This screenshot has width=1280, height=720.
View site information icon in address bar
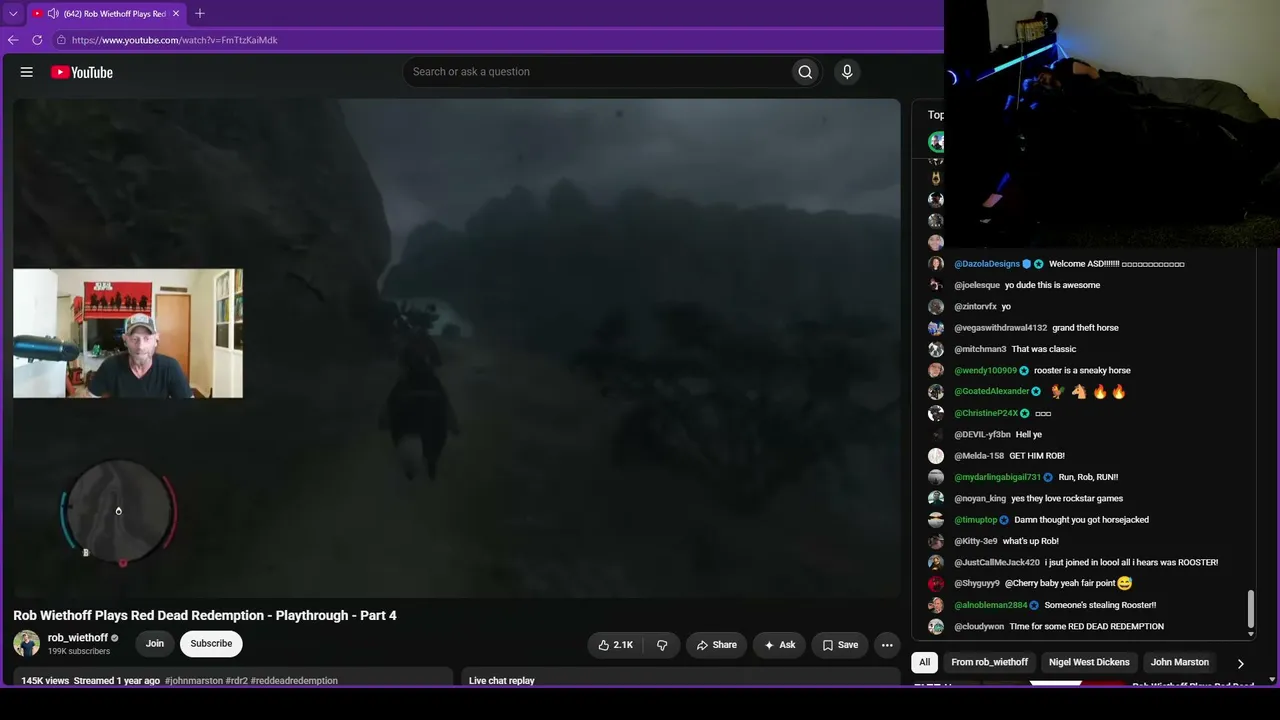(x=61, y=40)
